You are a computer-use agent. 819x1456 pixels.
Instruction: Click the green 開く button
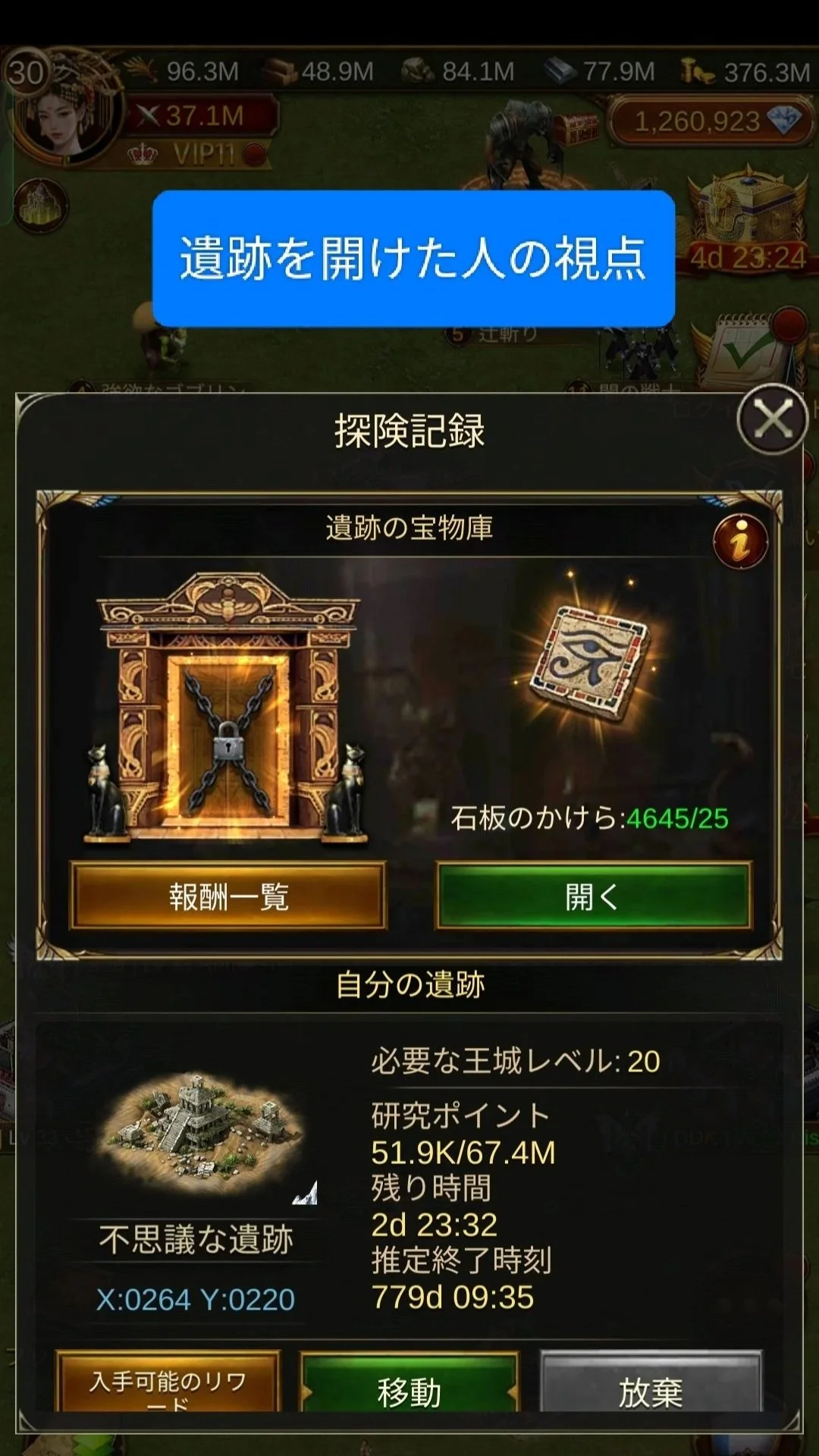click(x=593, y=896)
